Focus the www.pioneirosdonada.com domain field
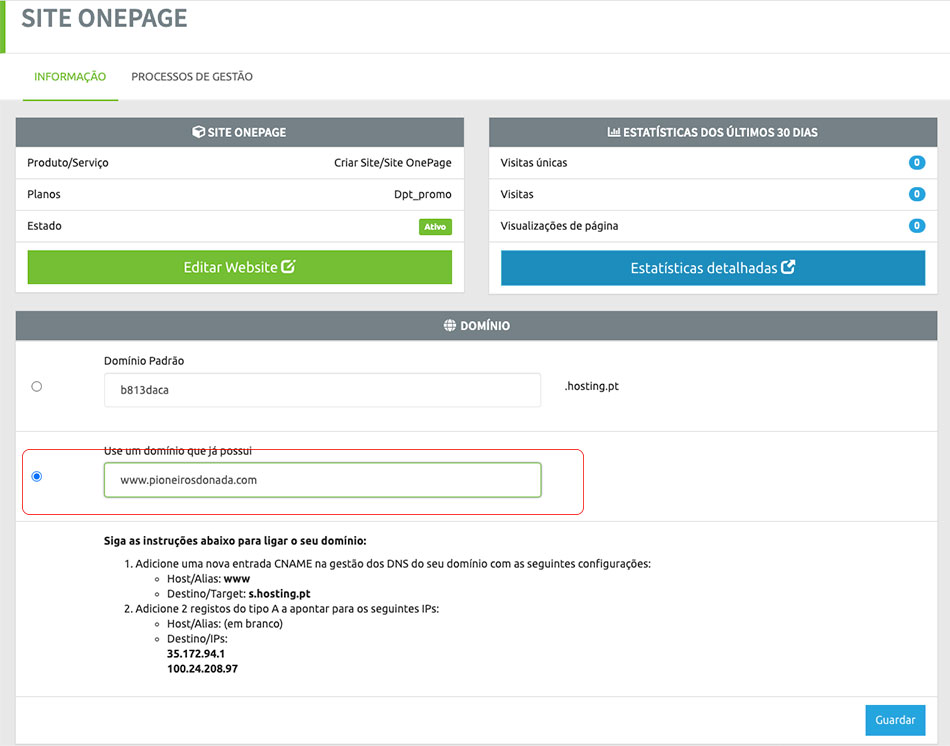 click(322, 480)
